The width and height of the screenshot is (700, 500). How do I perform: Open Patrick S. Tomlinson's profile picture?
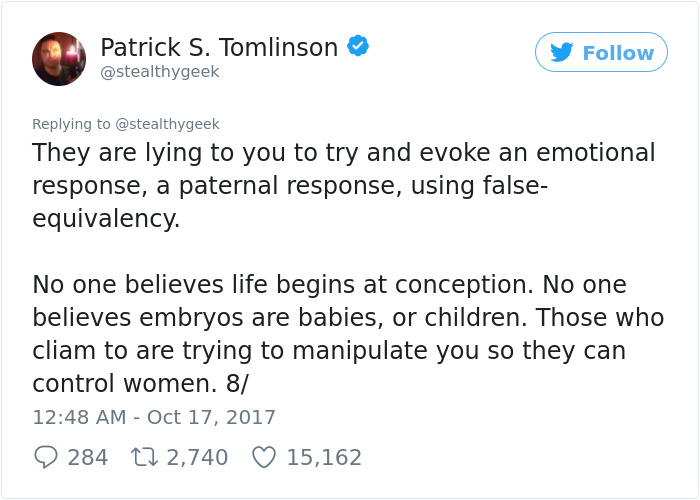point(59,59)
